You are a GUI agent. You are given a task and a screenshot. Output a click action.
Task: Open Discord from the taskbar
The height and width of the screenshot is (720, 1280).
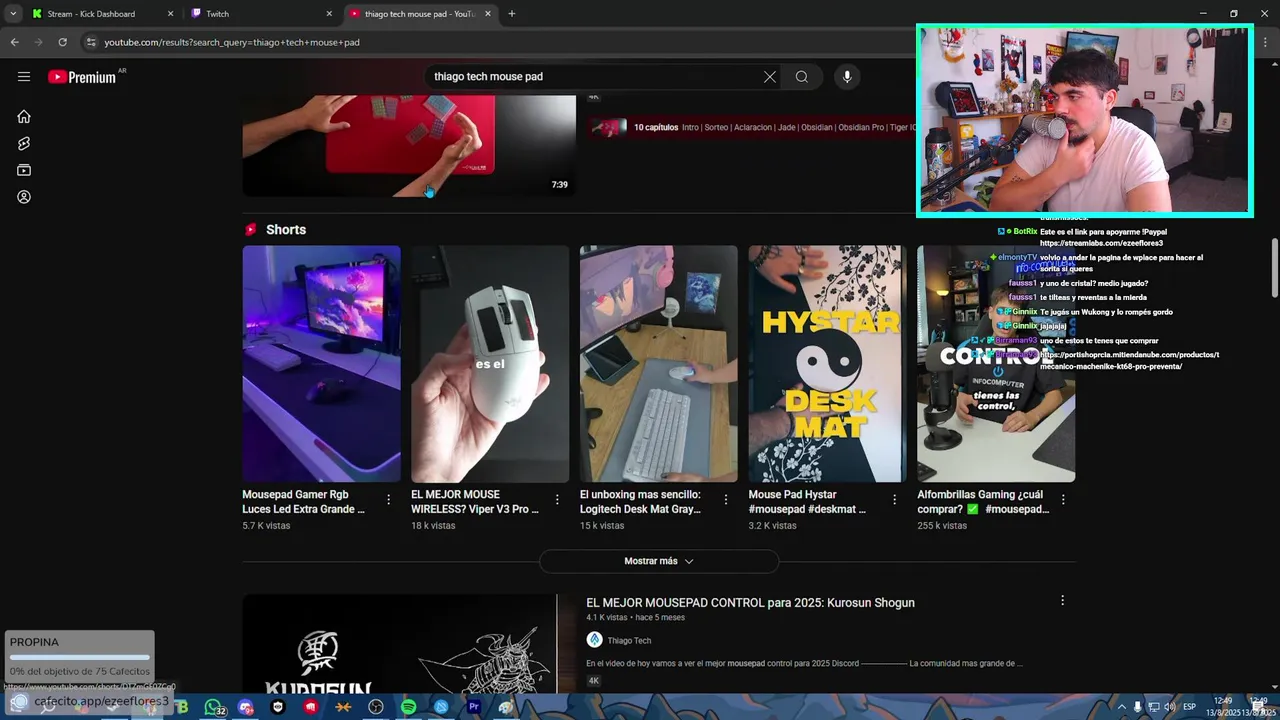click(246, 707)
